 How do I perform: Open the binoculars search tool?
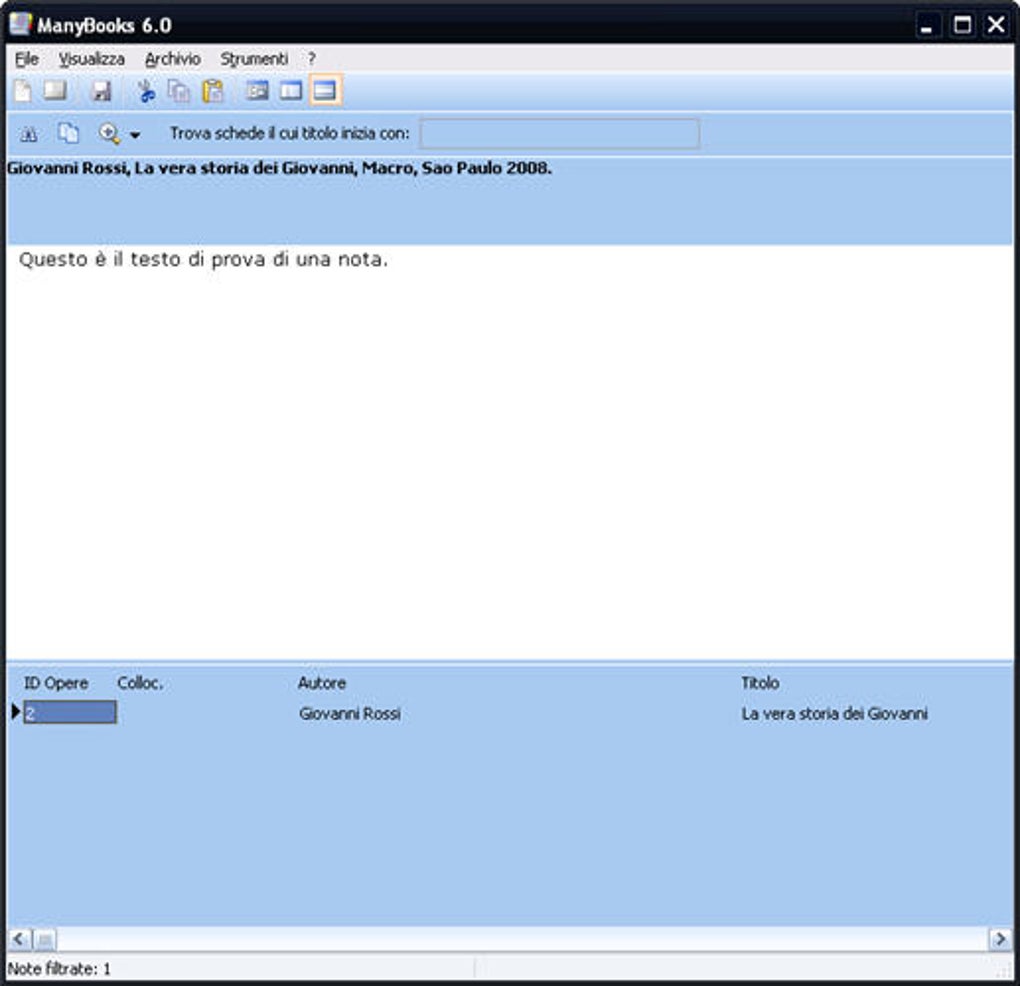click(27, 131)
